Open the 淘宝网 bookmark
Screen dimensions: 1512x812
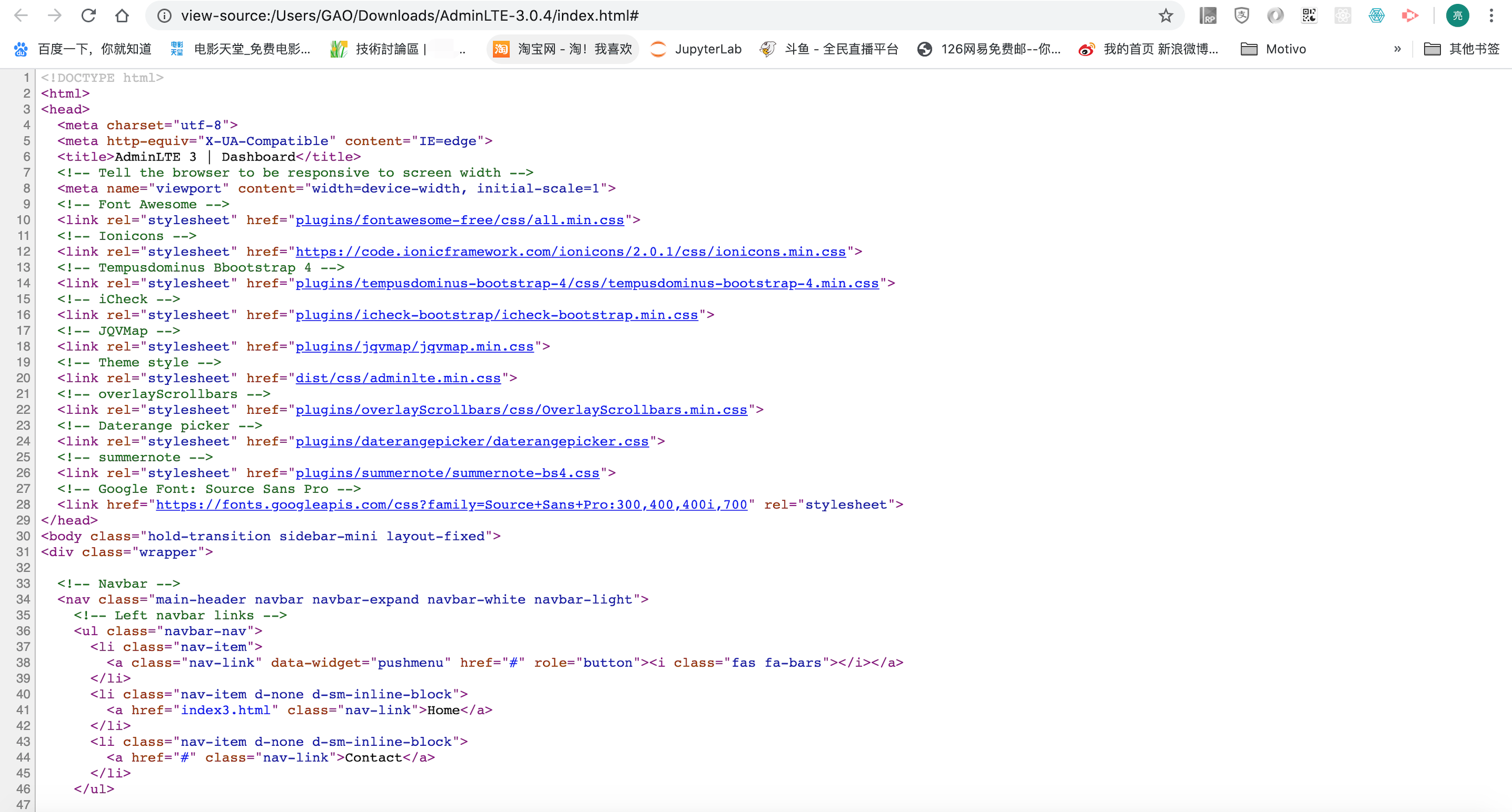tap(563, 49)
